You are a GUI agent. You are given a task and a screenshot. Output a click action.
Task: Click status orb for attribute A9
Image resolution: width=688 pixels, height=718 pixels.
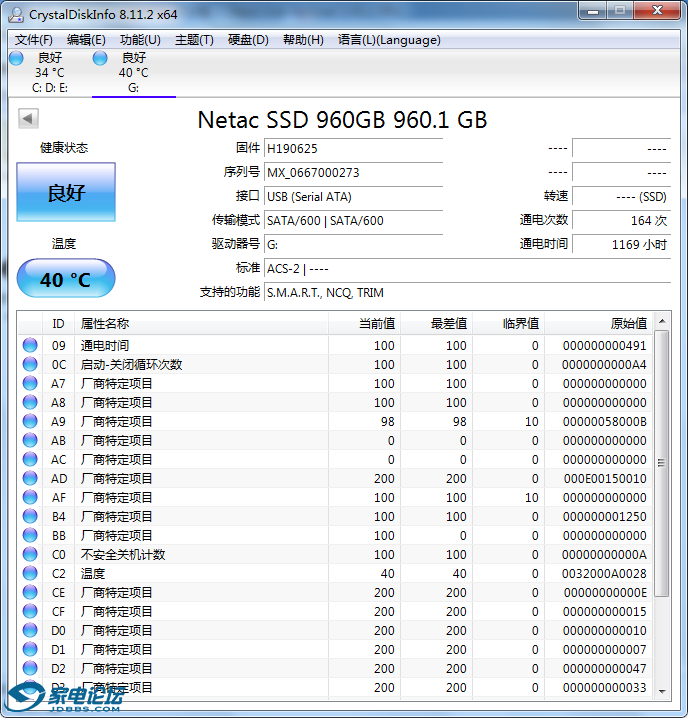[x=30, y=421]
